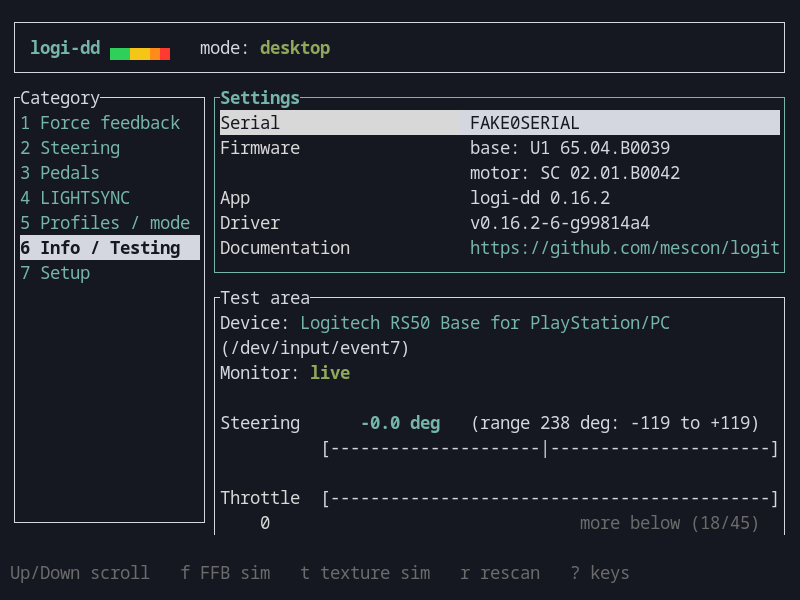The image size is (800, 600).
Task: Click the Throttle bar gauge
Action: [550, 498]
